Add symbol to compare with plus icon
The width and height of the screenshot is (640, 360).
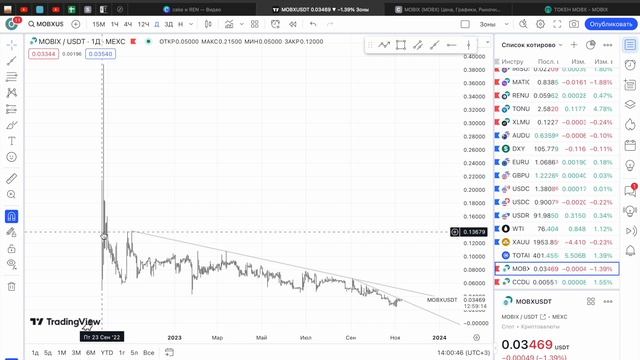76,24
